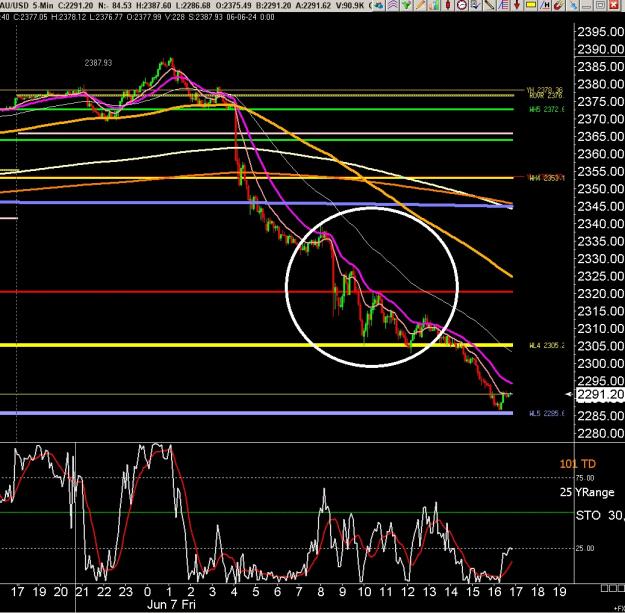Click the 25.00 stochastic level label

(585, 548)
